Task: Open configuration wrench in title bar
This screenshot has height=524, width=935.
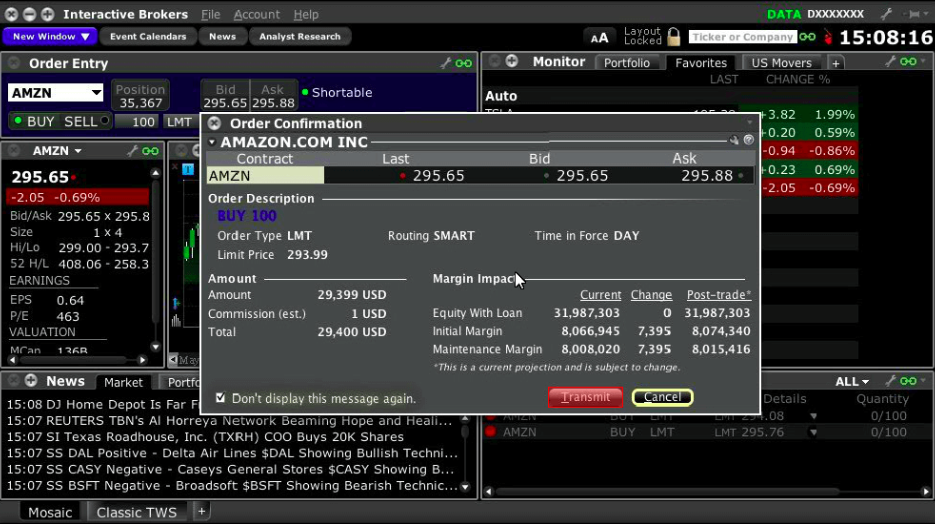Action: pyautogui.click(x=887, y=13)
